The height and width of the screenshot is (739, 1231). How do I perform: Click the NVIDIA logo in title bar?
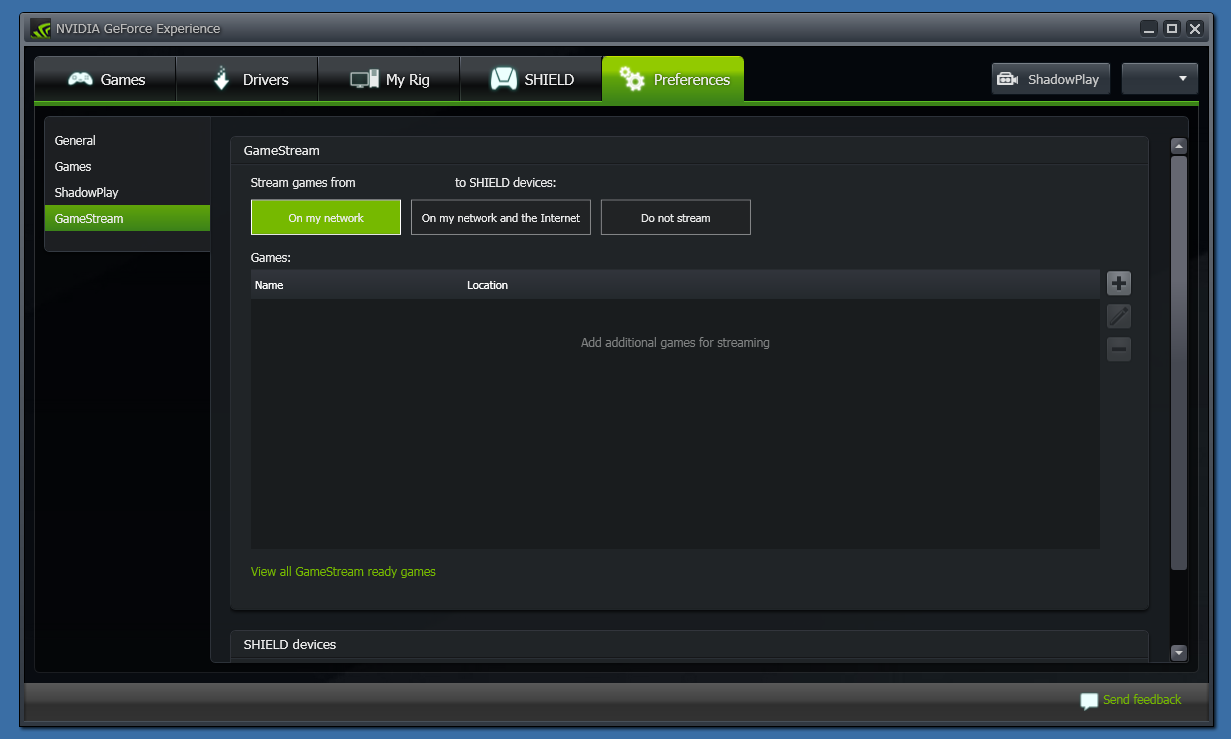click(x=40, y=28)
